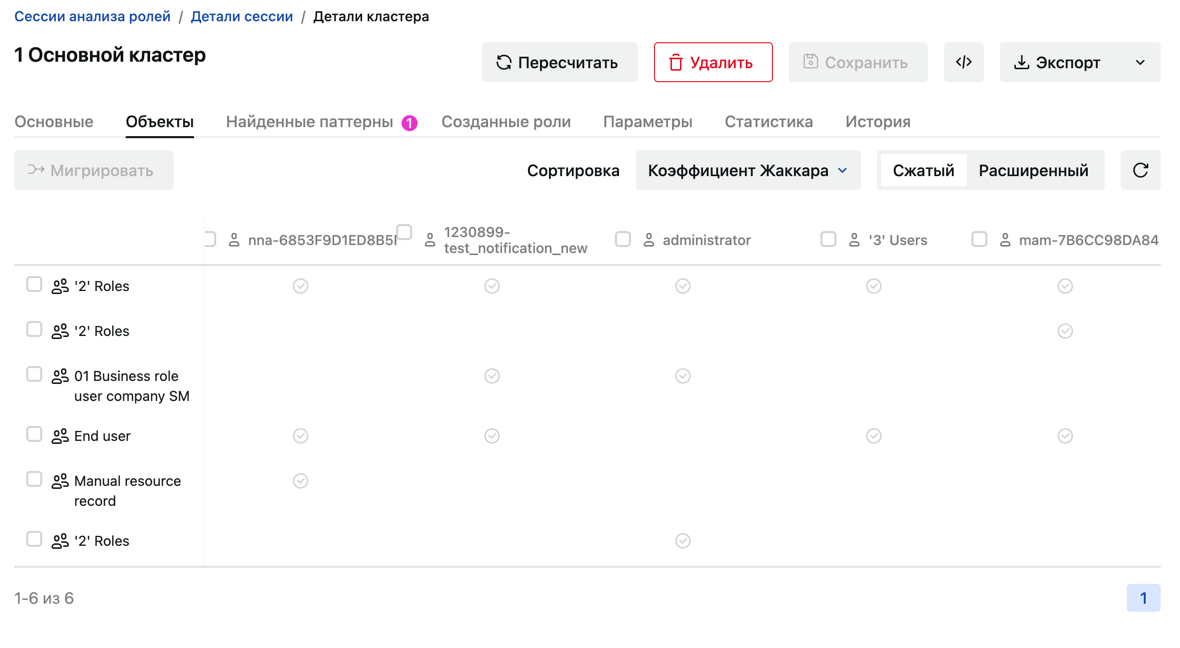The height and width of the screenshot is (648, 1180).
Task: Click the refresh icon beside Расширенный
Action: click(x=1140, y=170)
